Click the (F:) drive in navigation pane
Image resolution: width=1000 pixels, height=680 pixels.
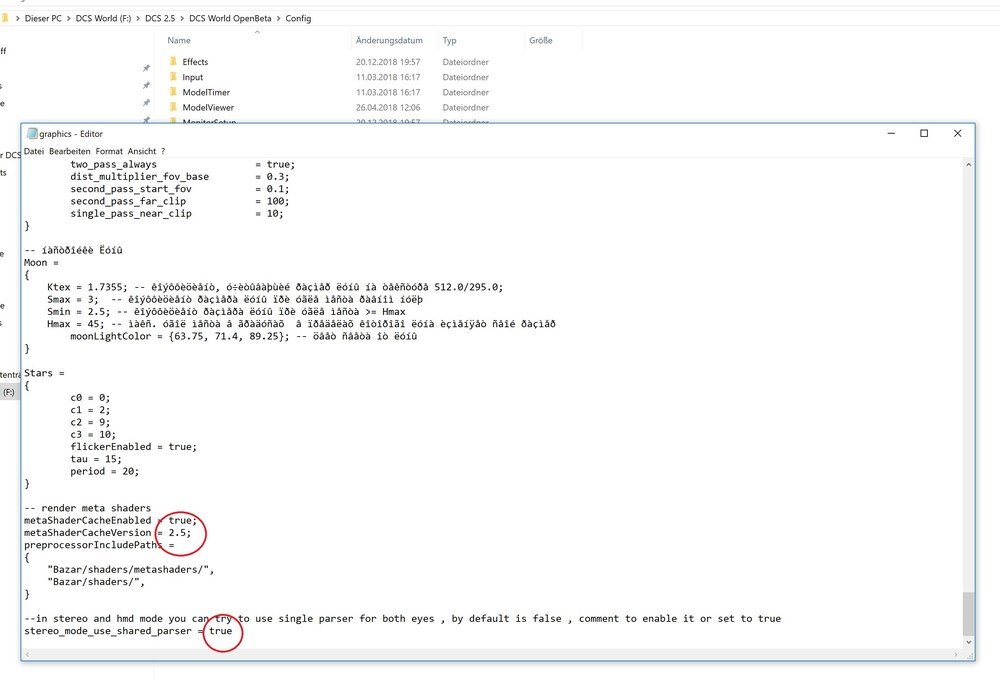click(x=9, y=392)
